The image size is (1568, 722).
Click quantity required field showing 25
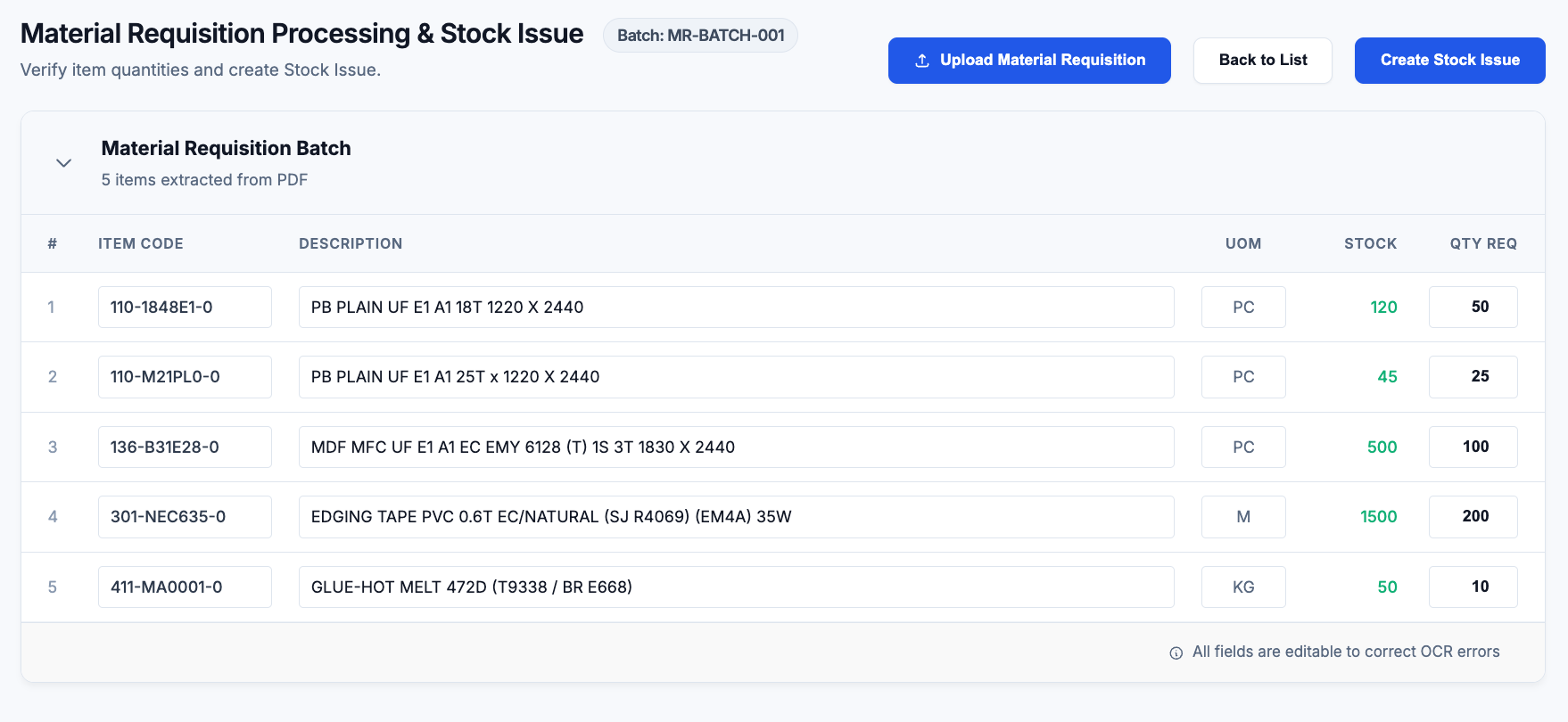pos(1473,377)
